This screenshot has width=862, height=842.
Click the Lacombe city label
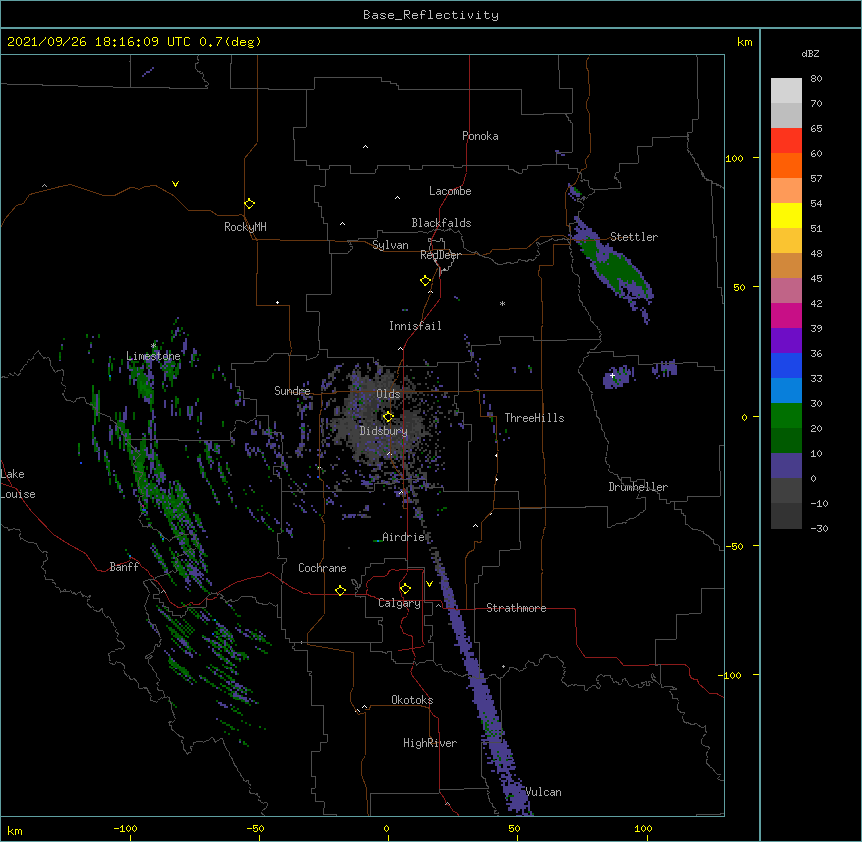click(x=450, y=191)
